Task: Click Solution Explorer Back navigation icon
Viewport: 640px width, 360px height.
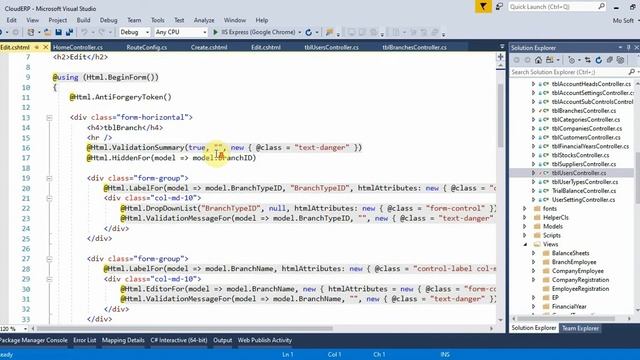Action: point(517,60)
